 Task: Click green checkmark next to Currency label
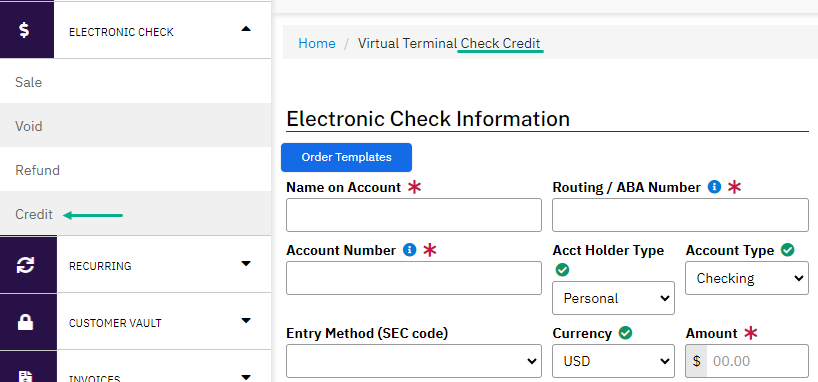click(x=625, y=333)
